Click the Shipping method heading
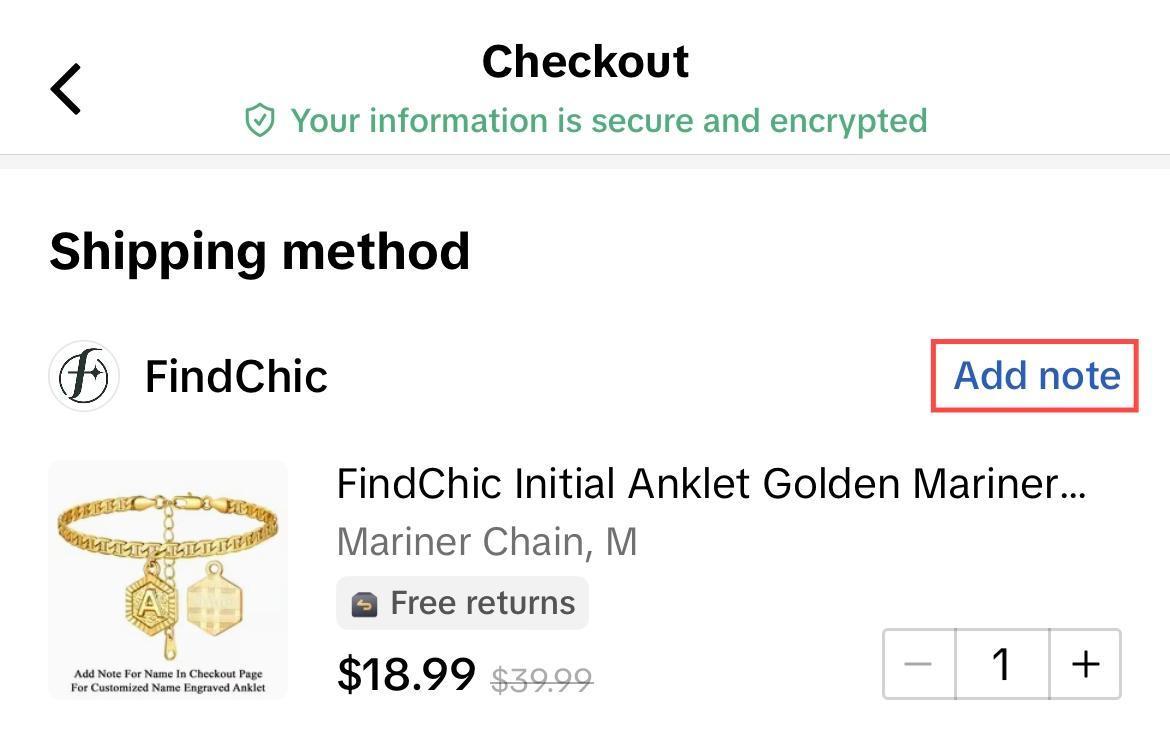The width and height of the screenshot is (1170, 737). 260,251
